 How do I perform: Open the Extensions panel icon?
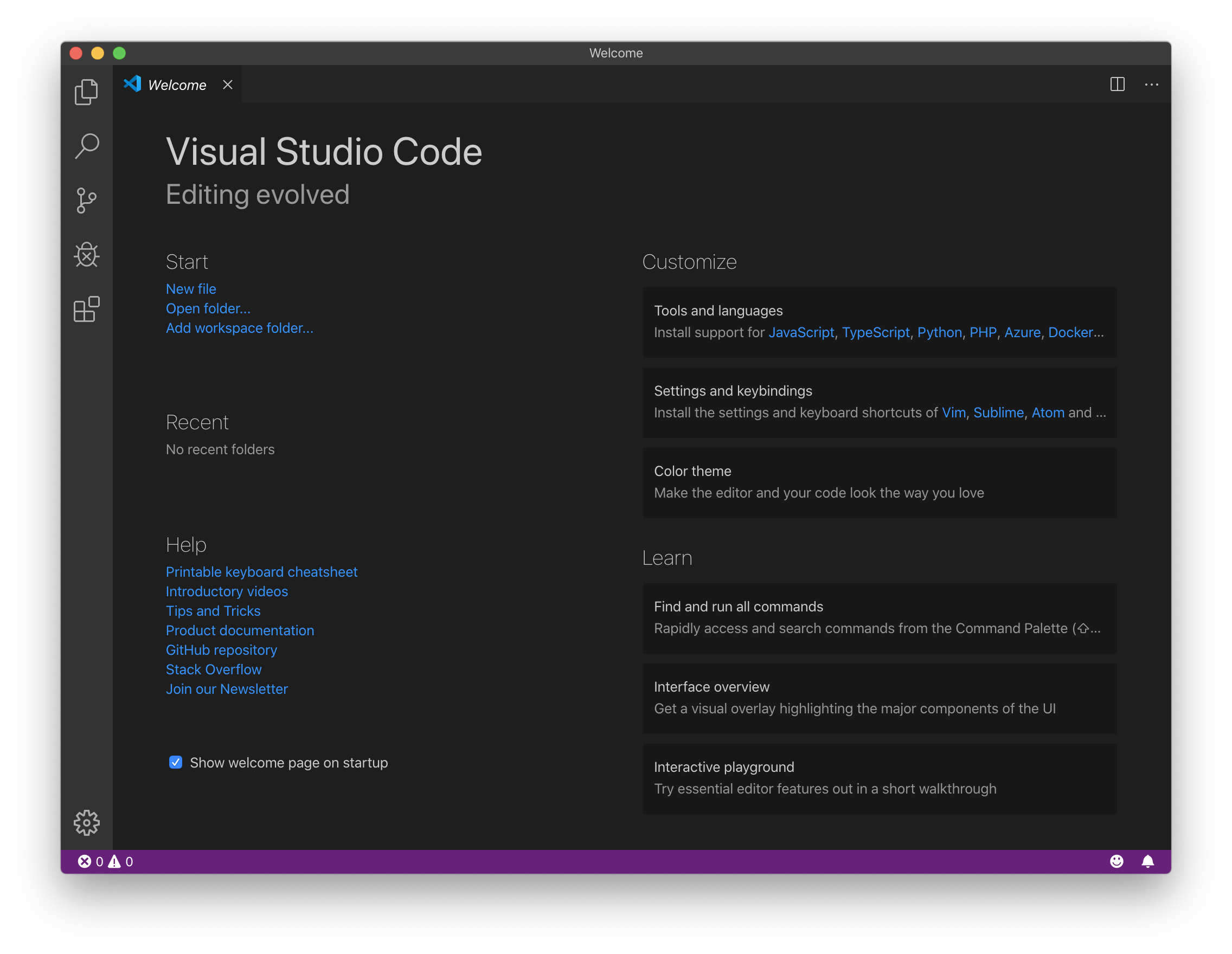(x=87, y=308)
